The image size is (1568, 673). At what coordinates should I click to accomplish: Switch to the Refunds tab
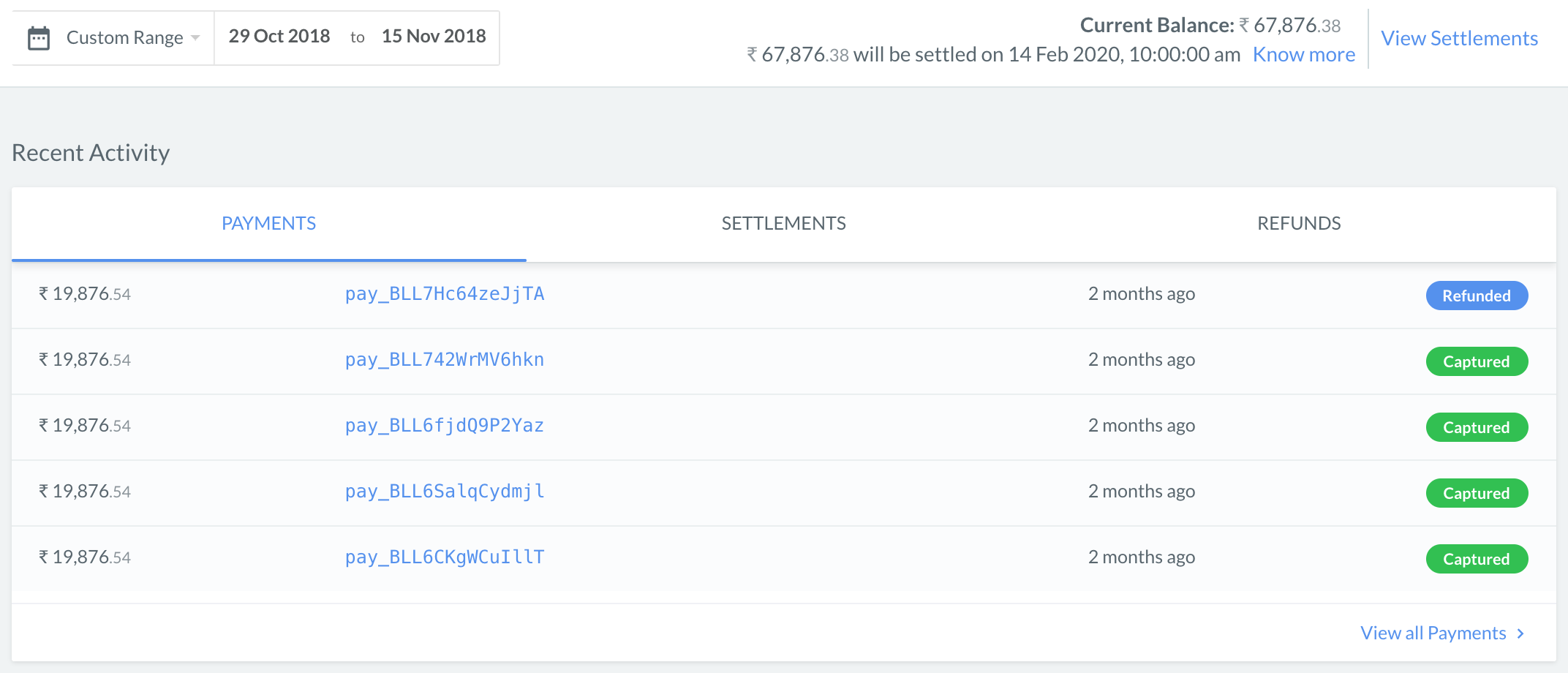pyautogui.click(x=1299, y=224)
